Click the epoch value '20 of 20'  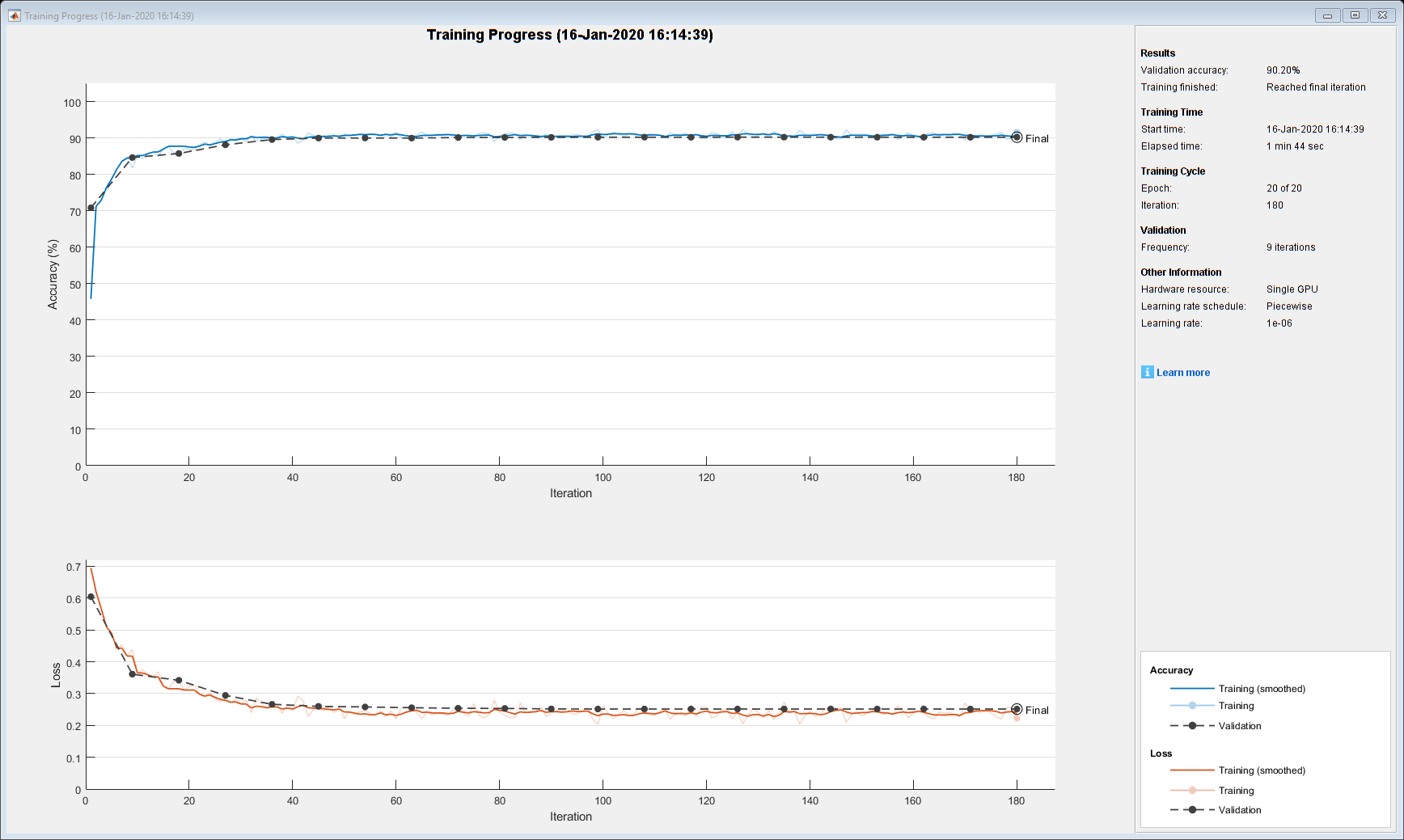(x=1284, y=188)
